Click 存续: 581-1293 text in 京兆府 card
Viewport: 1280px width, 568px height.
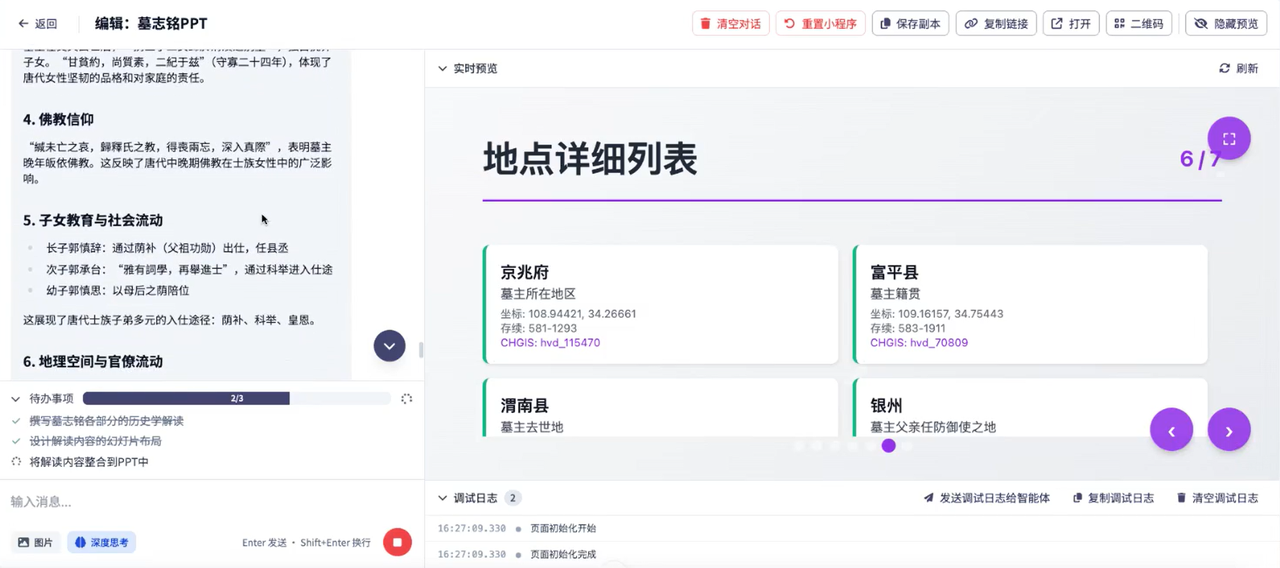point(539,328)
